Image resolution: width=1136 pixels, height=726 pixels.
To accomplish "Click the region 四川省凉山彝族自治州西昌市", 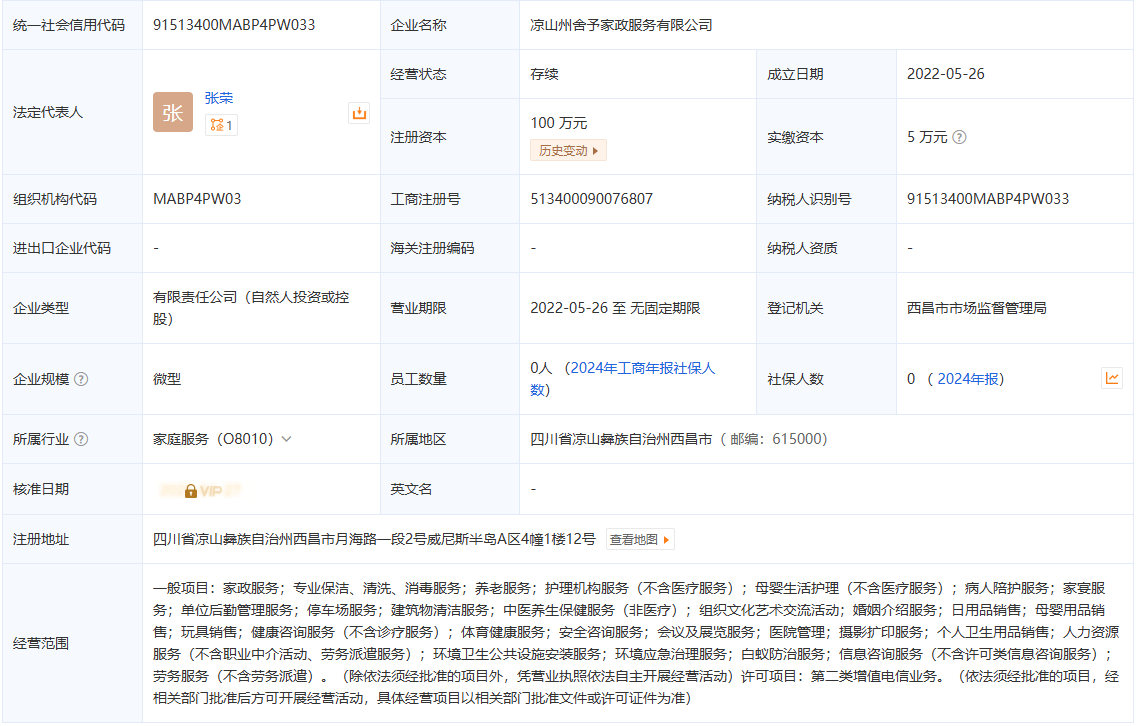I will tap(622, 439).
